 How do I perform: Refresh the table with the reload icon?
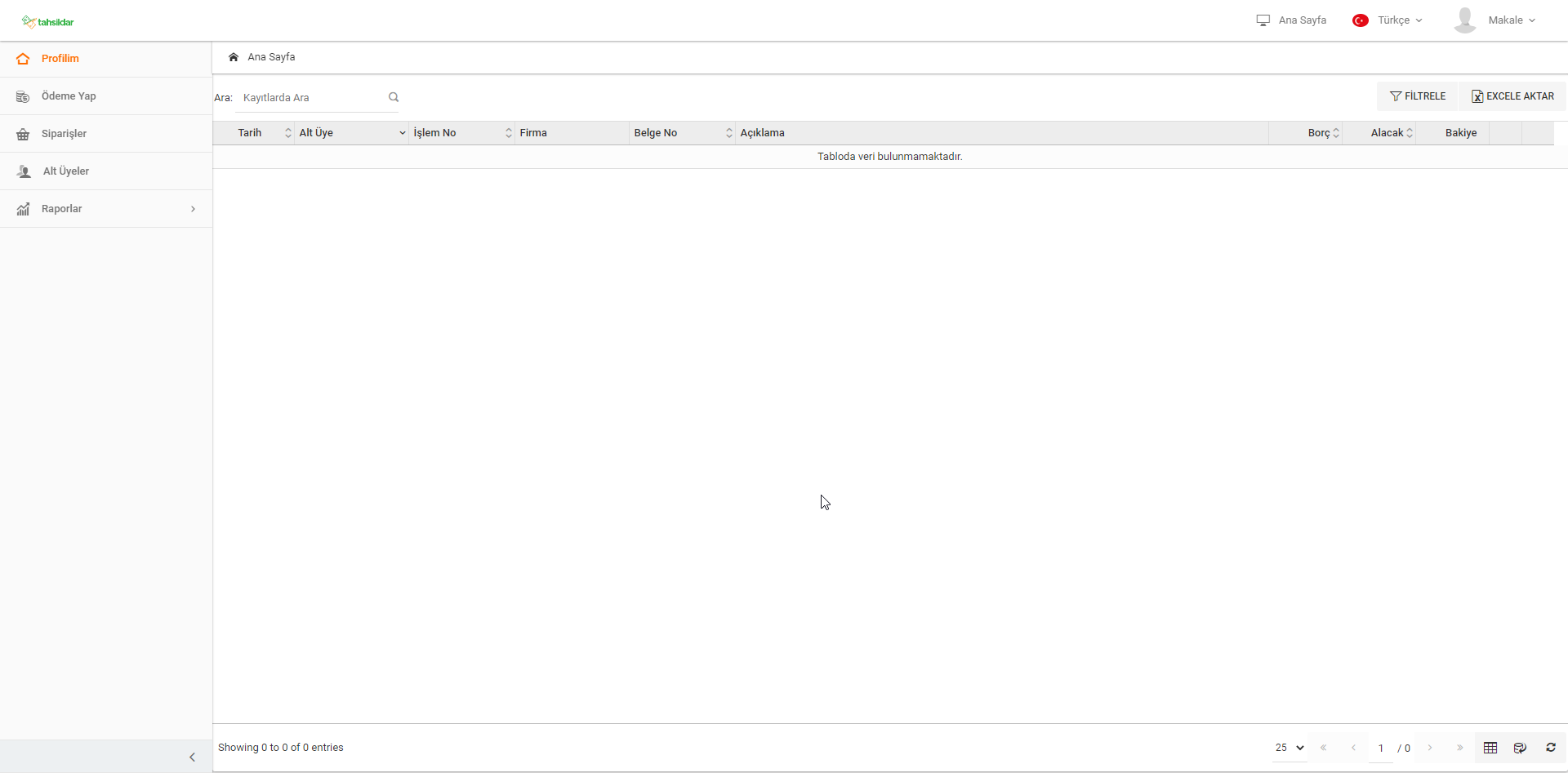[1551, 748]
